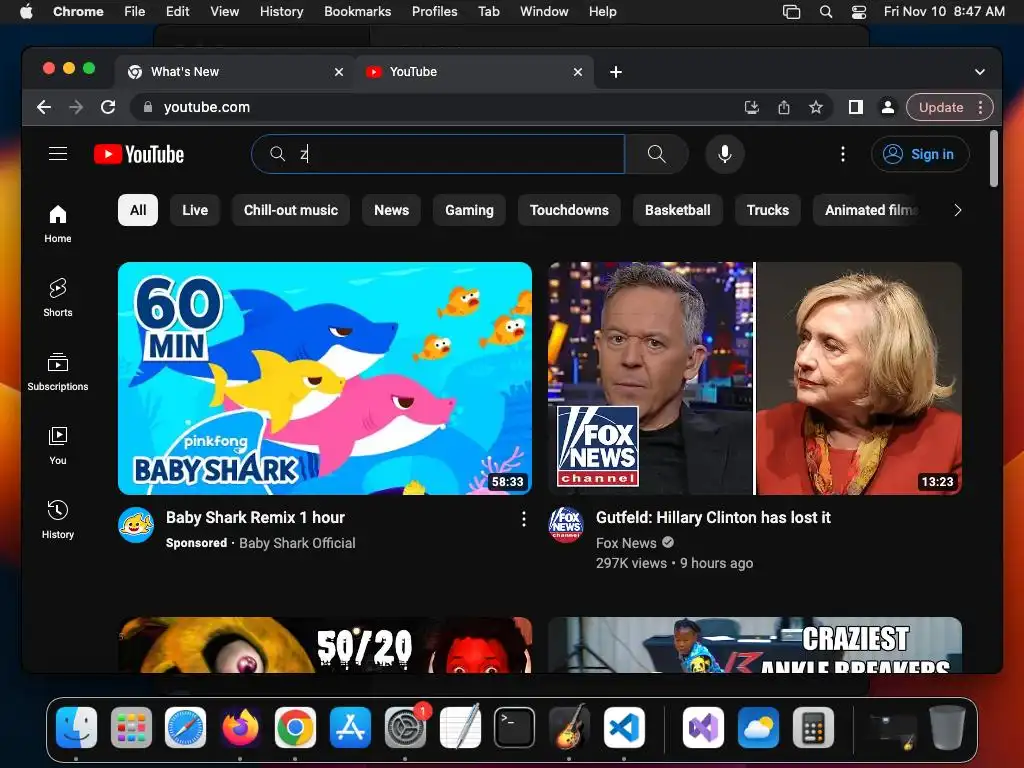Screen dimensions: 1024x768
Task: Click the search magnifier button
Action: 656,154
